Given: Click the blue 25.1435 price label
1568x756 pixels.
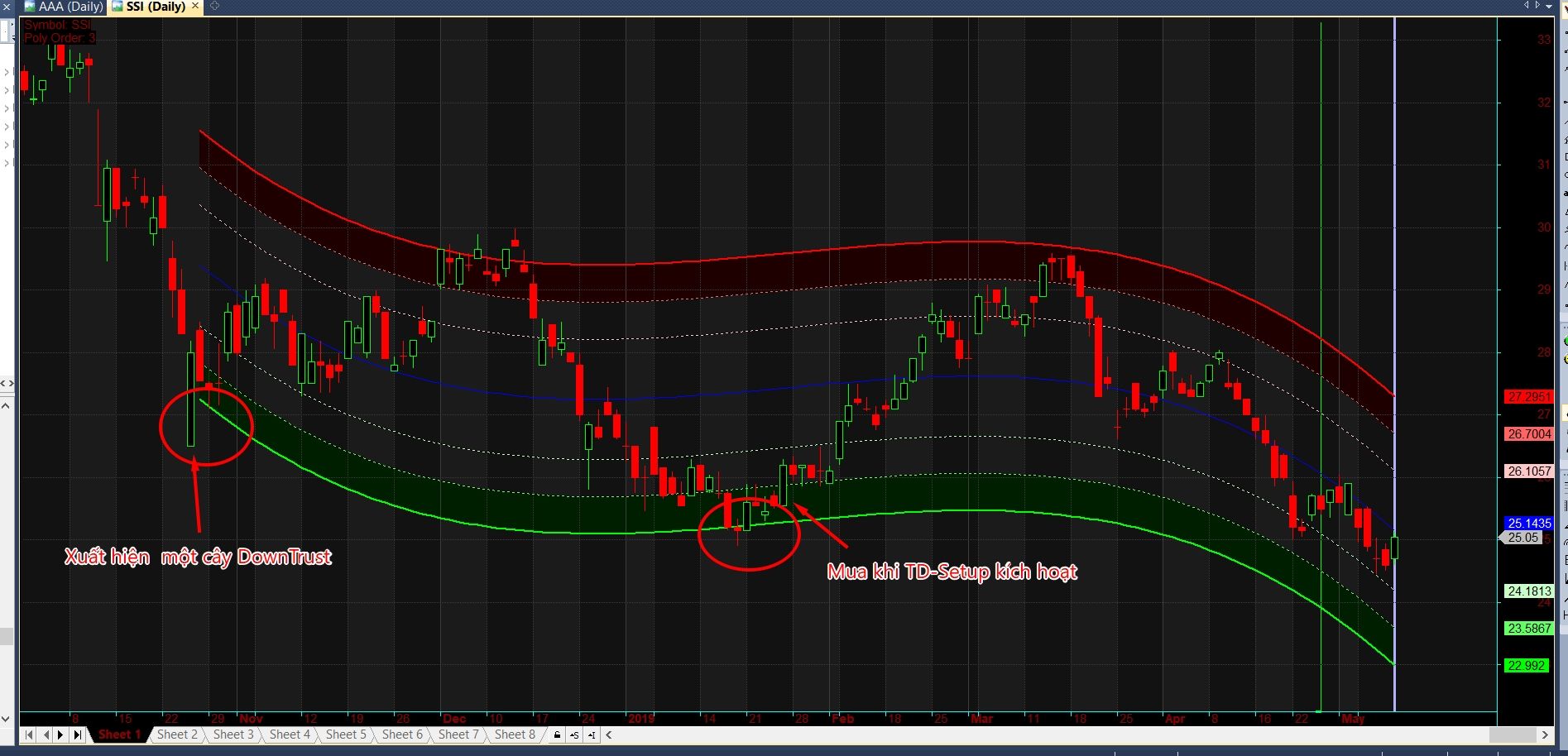Looking at the screenshot, I should pos(1528,524).
